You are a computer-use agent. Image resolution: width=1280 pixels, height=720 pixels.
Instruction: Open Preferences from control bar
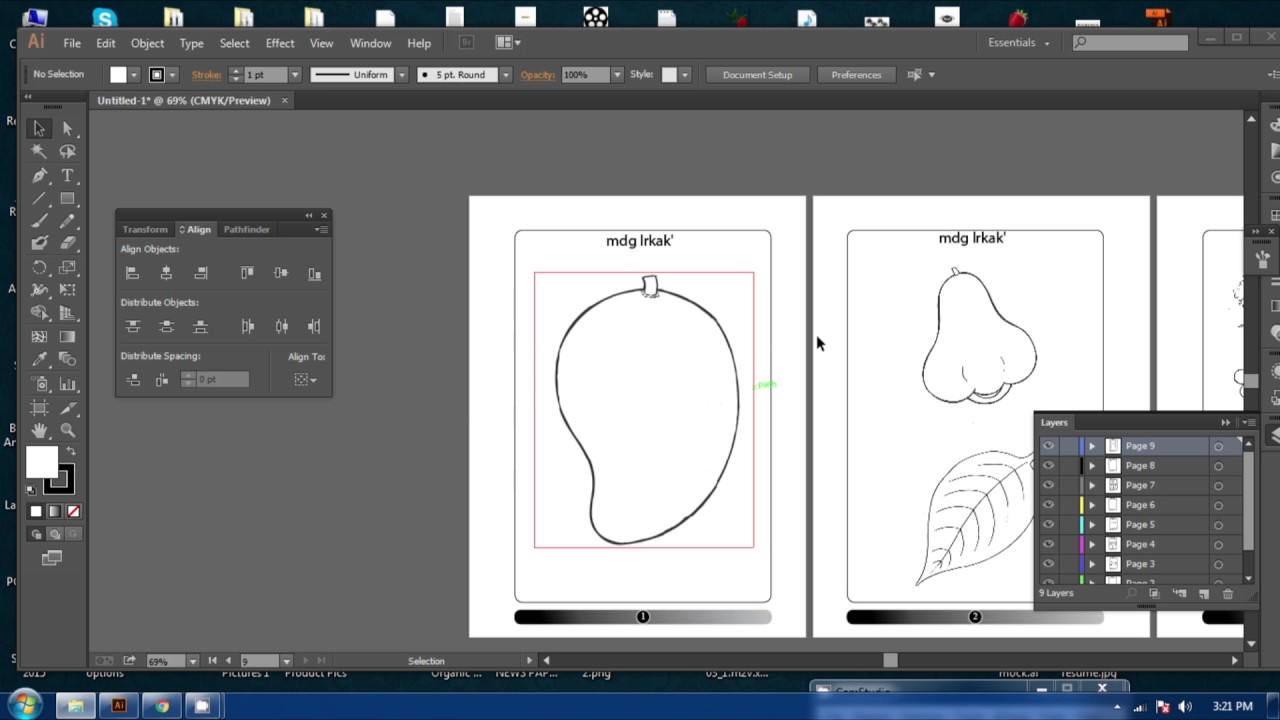tap(856, 75)
